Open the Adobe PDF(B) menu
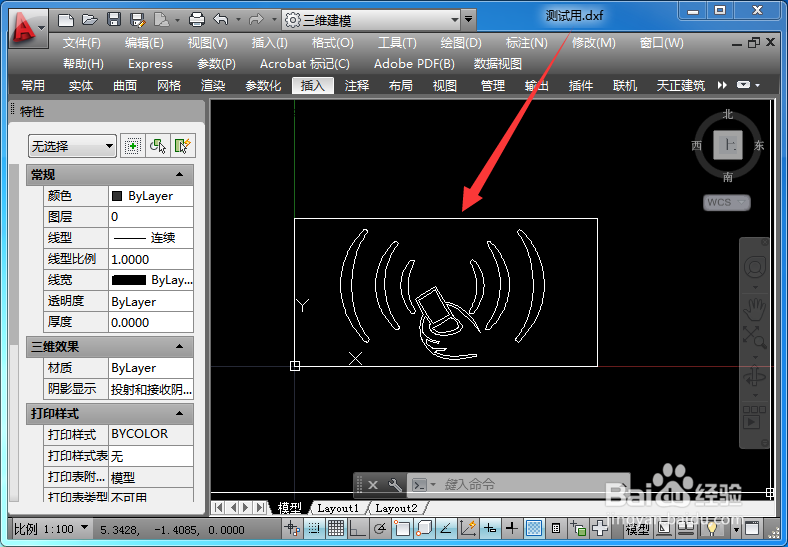The width and height of the screenshot is (788, 547). coord(414,64)
